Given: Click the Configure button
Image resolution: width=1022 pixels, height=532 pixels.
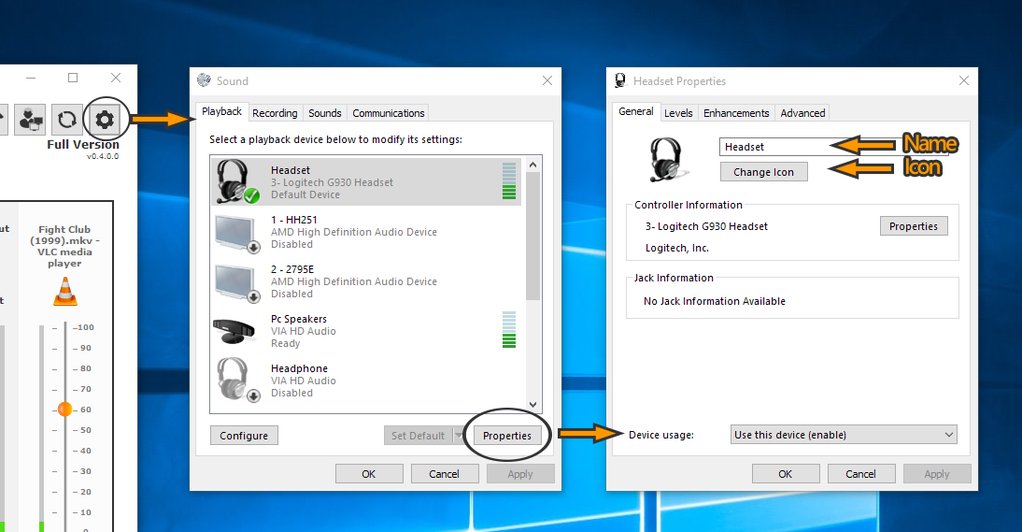Looking at the screenshot, I should click(x=244, y=436).
